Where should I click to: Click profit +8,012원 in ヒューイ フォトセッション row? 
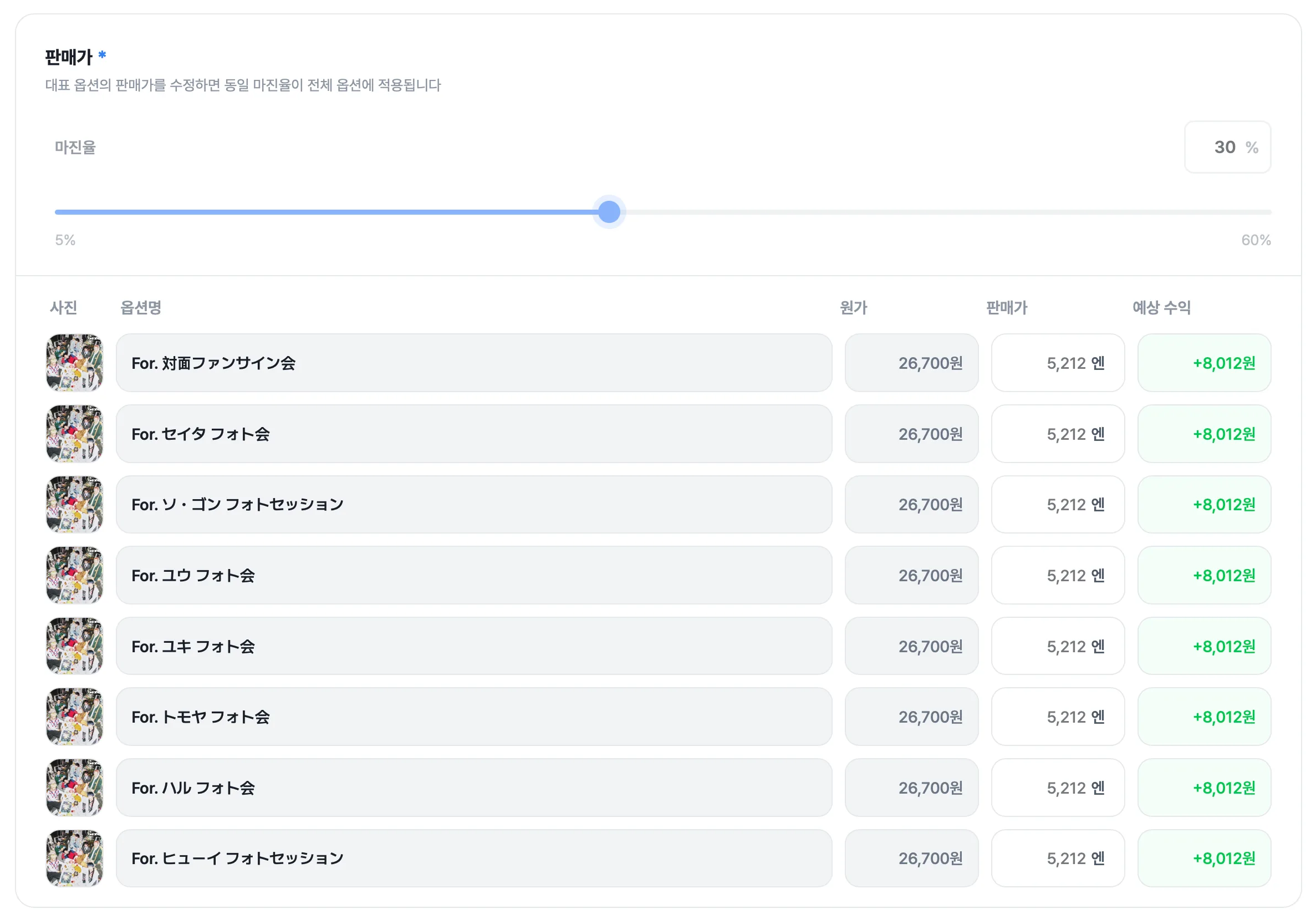[x=1205, y=859]
